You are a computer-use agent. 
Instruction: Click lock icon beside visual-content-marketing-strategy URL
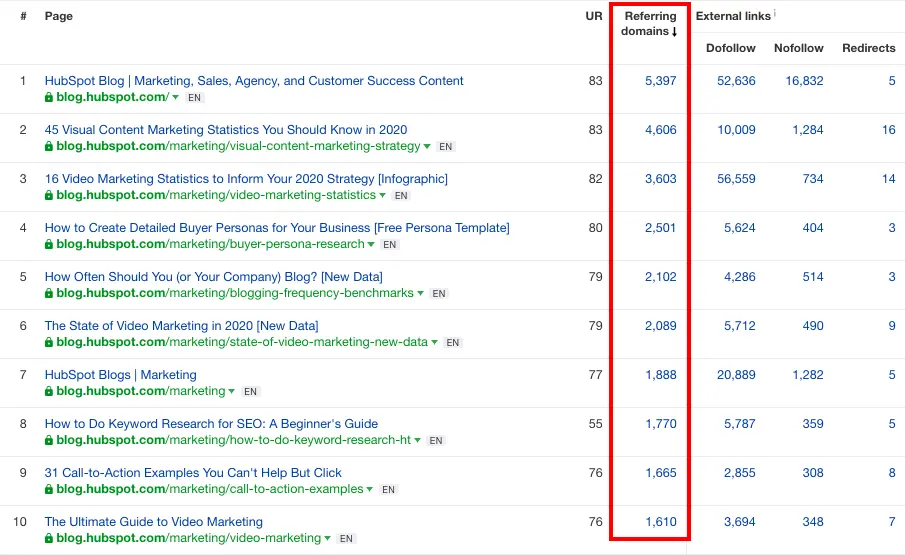pos(49,147)
